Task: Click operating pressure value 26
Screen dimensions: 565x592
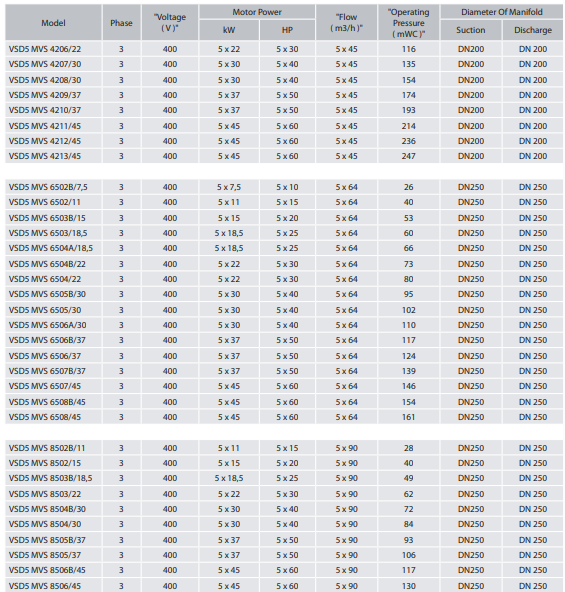Action: pyautogui.click(x=409, y=187)
